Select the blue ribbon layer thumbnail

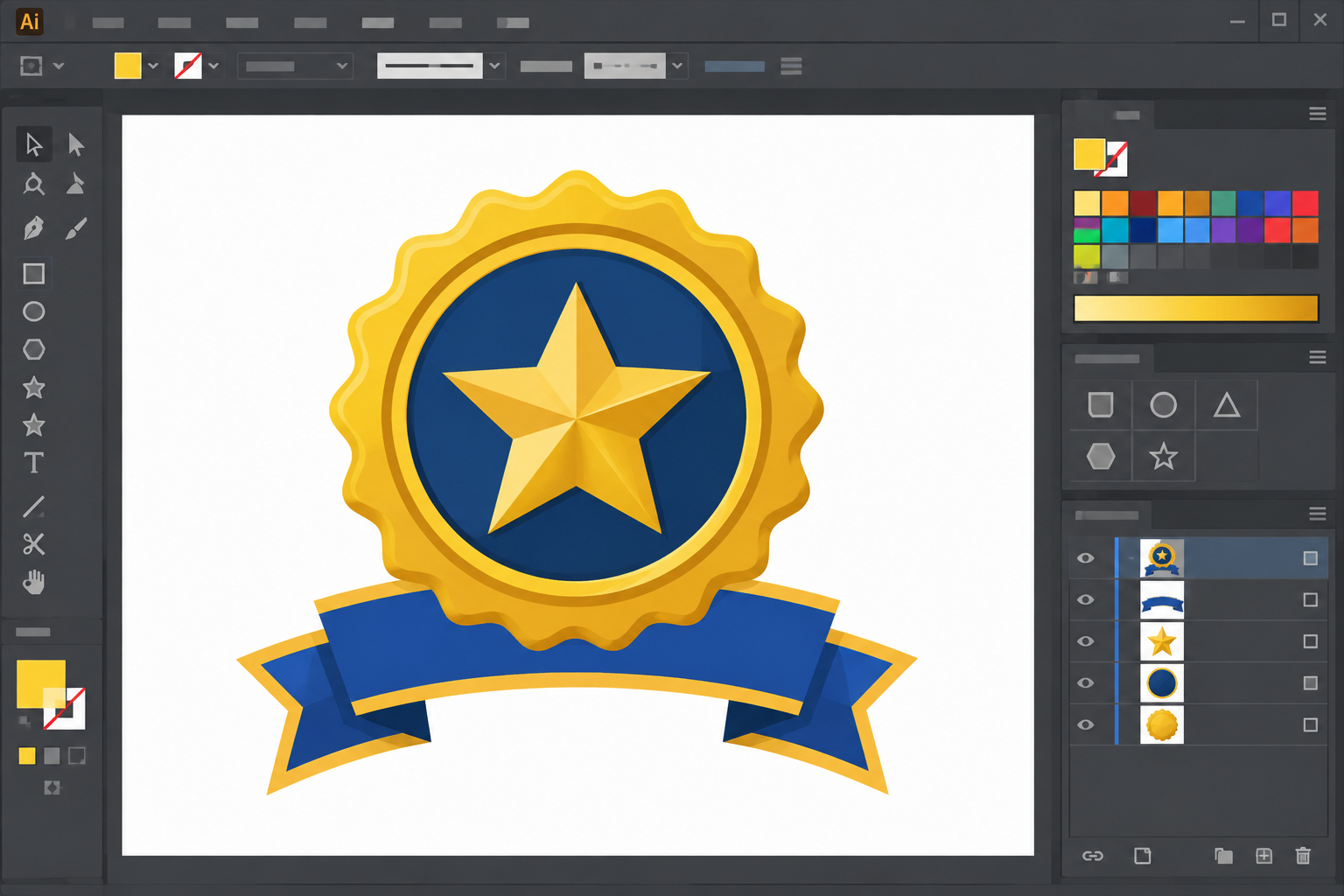coord(1162,599)
